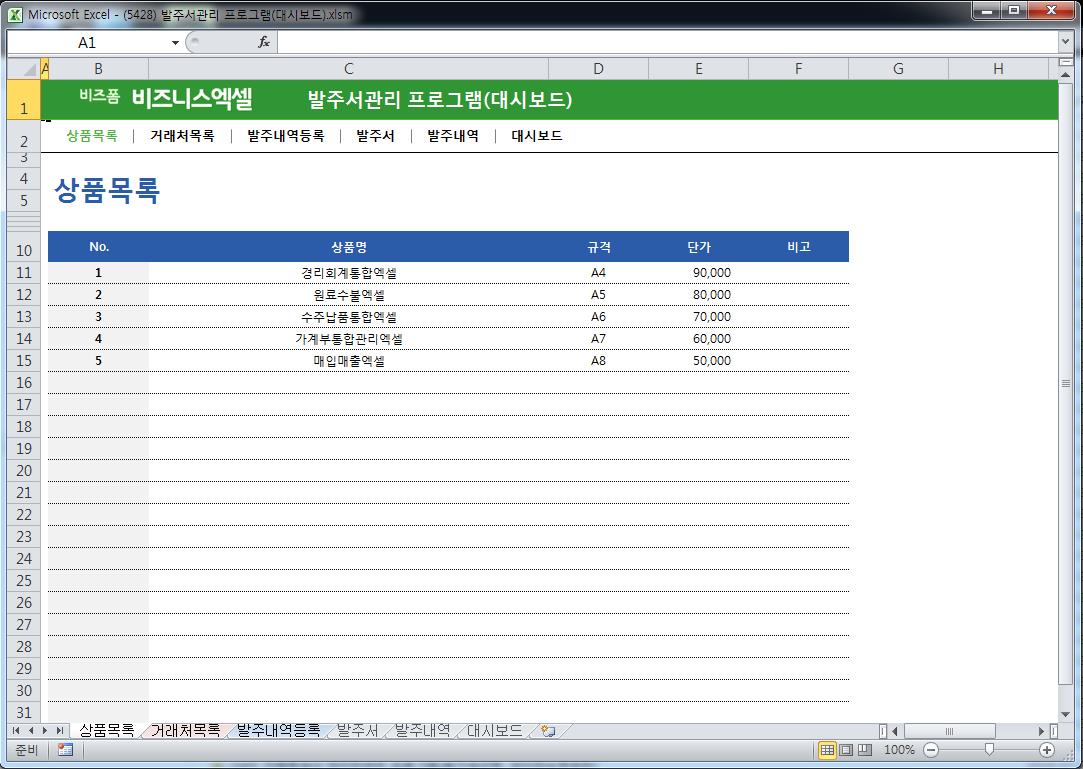
Task: Open the 발주내역등록 navigation link
Action: (x=286, y=135)
